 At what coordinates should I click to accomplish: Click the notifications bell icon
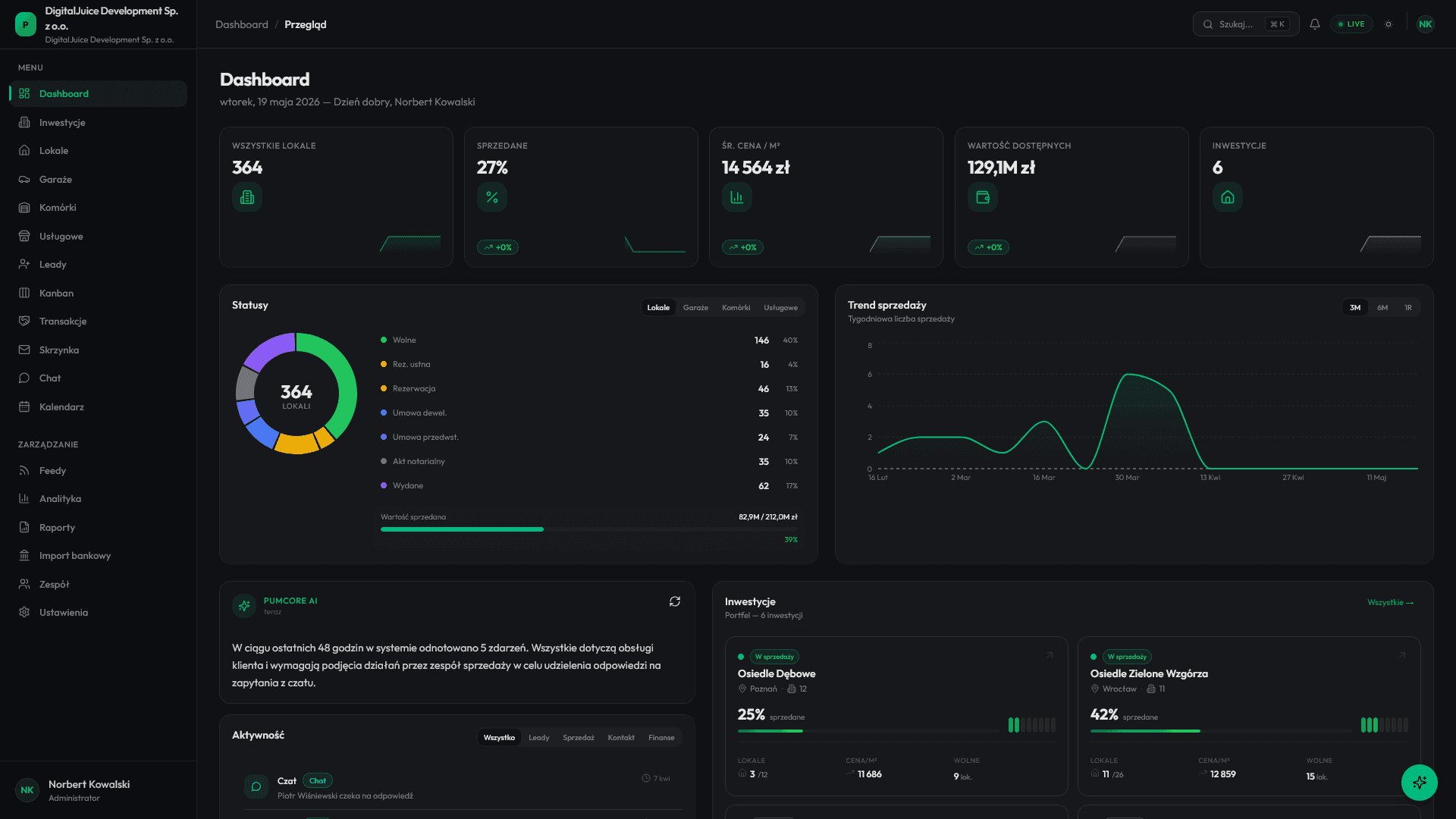1315,24
